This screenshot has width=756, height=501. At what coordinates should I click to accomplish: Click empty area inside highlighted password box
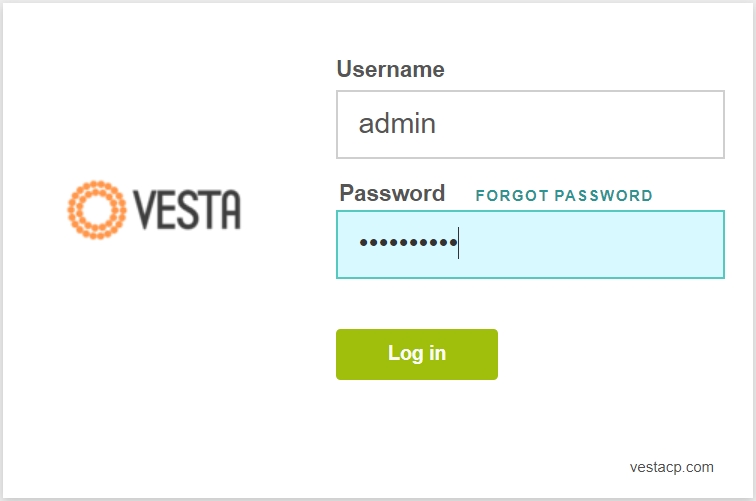tap(591, 244)
